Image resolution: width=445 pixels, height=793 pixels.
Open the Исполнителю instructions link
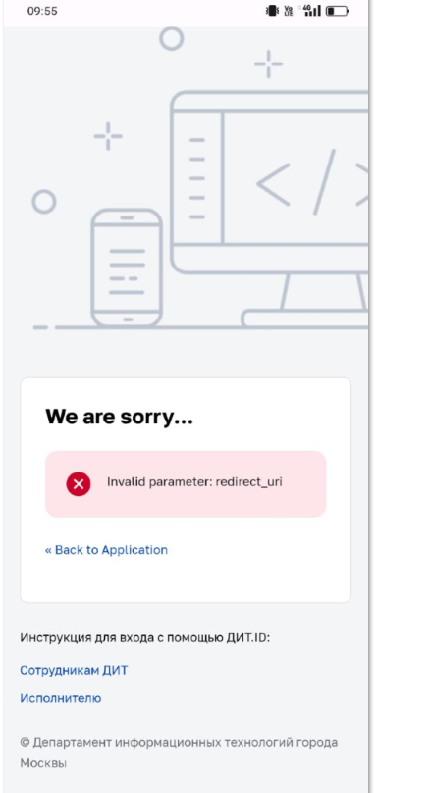(61, 698)
